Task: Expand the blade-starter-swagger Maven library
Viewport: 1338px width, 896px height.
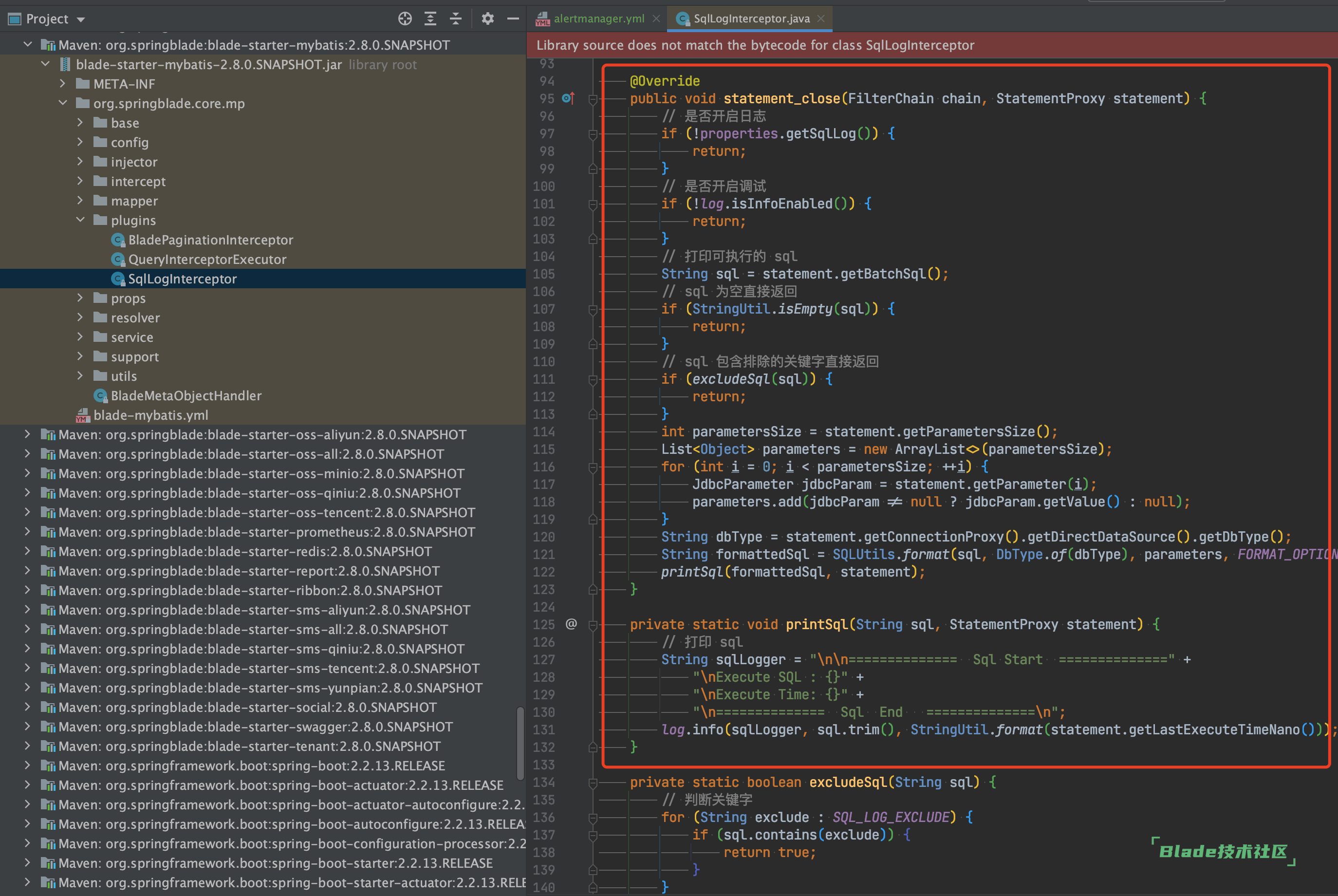Action: (x=27, y=726)
